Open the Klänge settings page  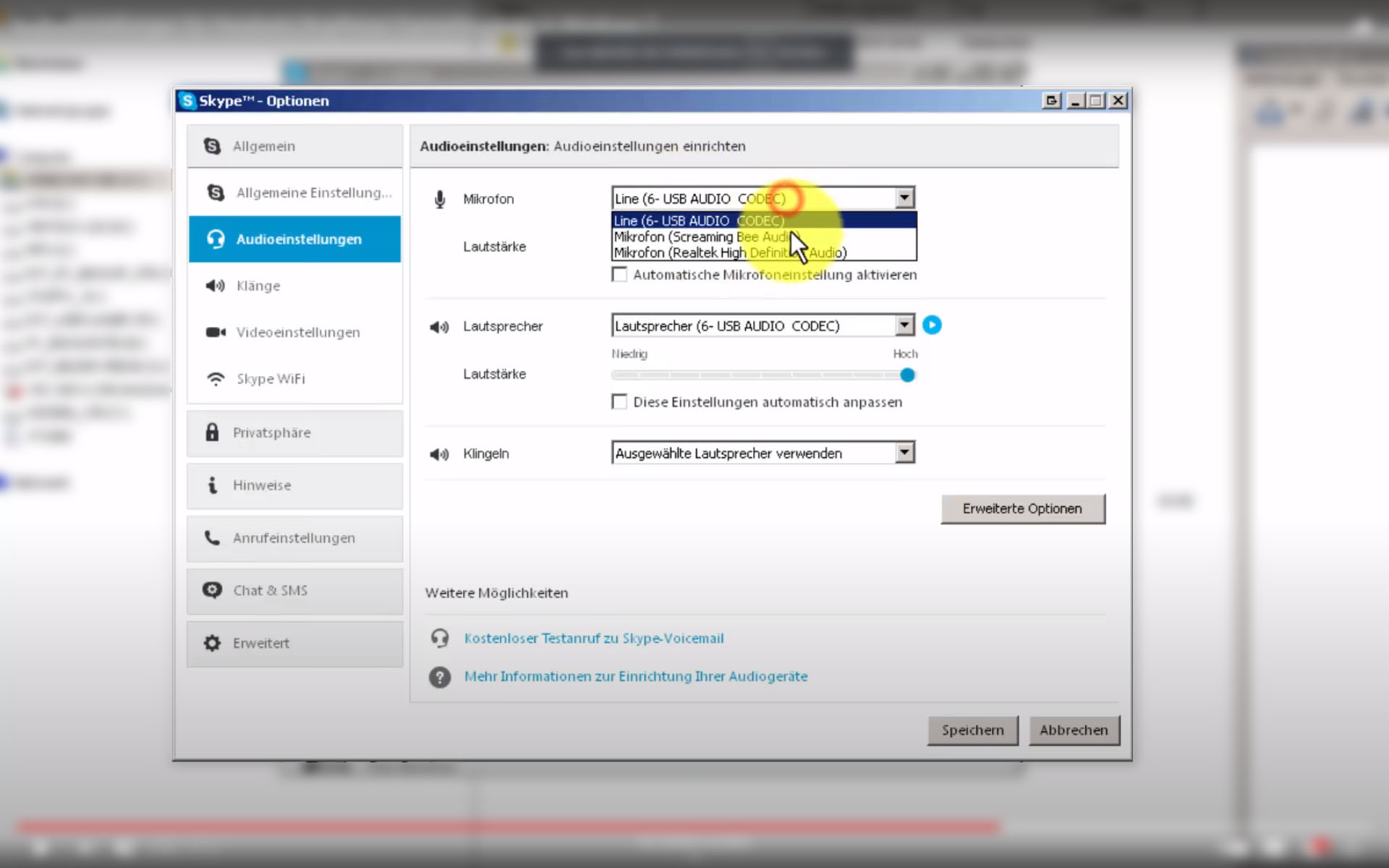click(294, 286)
